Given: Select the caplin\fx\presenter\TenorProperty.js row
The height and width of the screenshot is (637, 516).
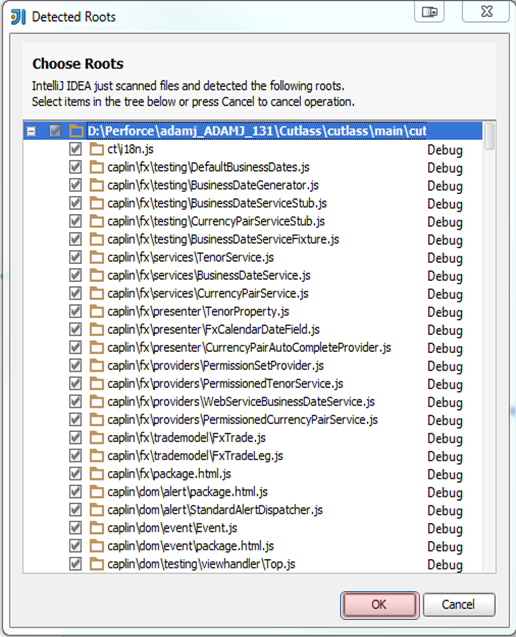Looking at the screenshot, I should [253, 311].
